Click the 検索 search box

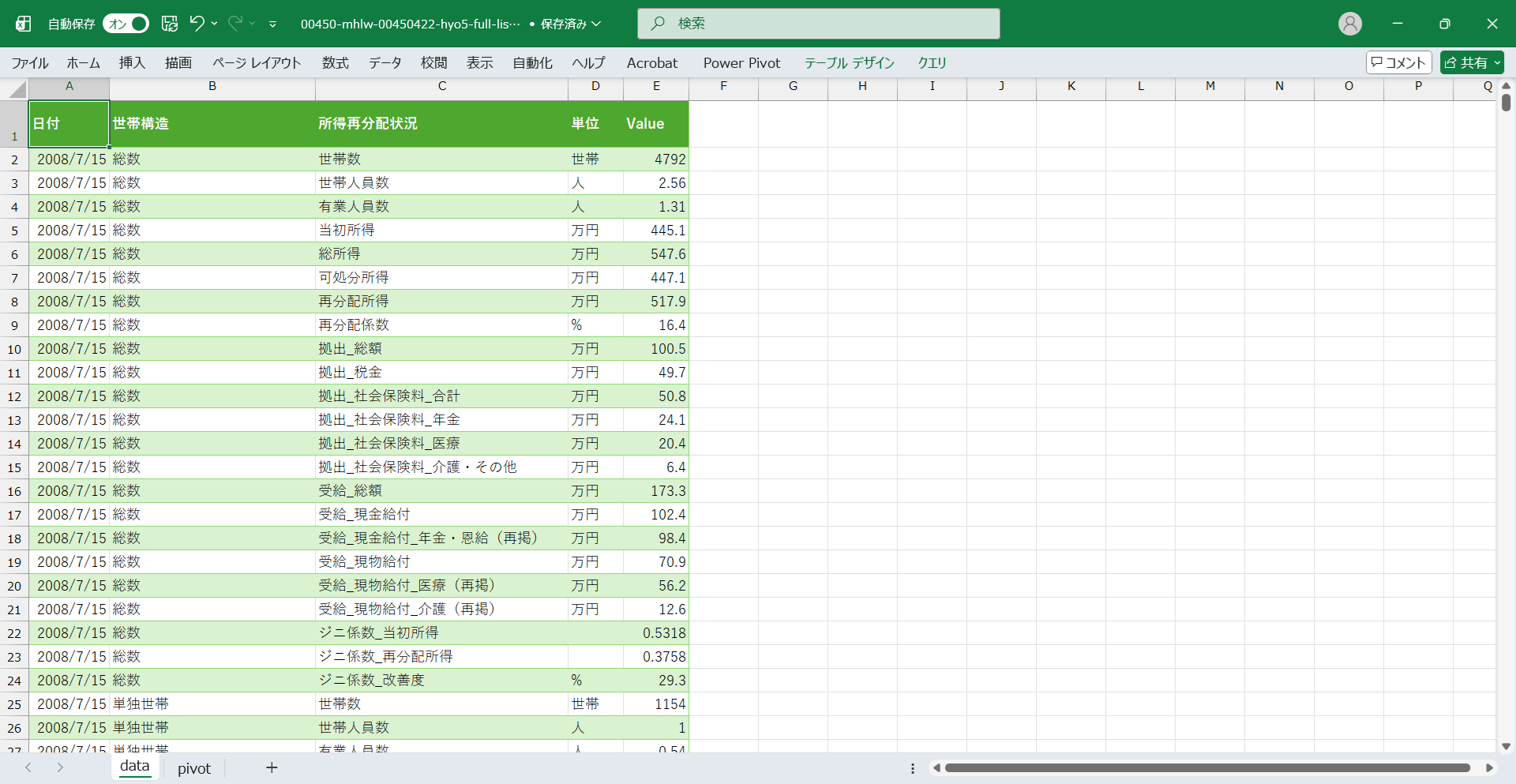tap(818, 24)
